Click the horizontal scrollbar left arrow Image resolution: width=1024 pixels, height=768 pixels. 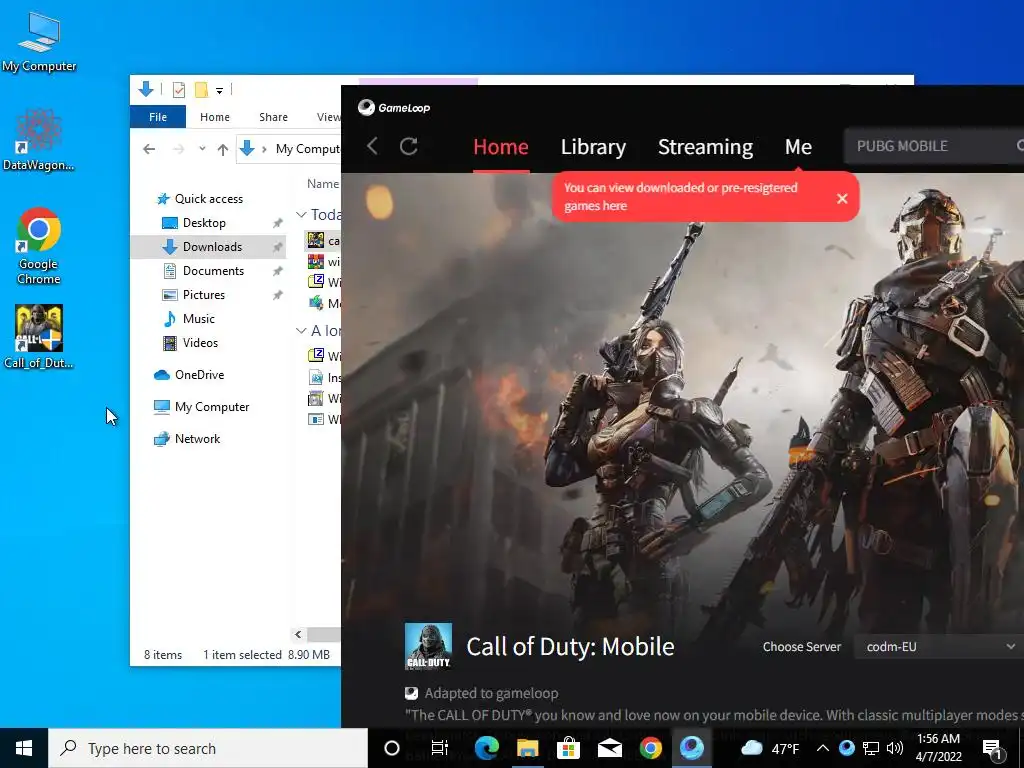pos(298,634)
